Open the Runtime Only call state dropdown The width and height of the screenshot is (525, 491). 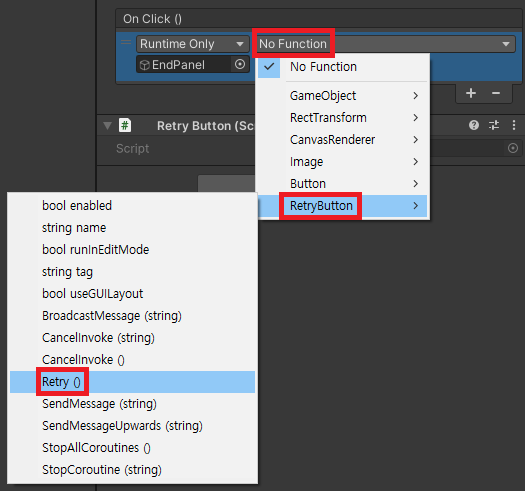pyautogui.click(x=193, y=44)
